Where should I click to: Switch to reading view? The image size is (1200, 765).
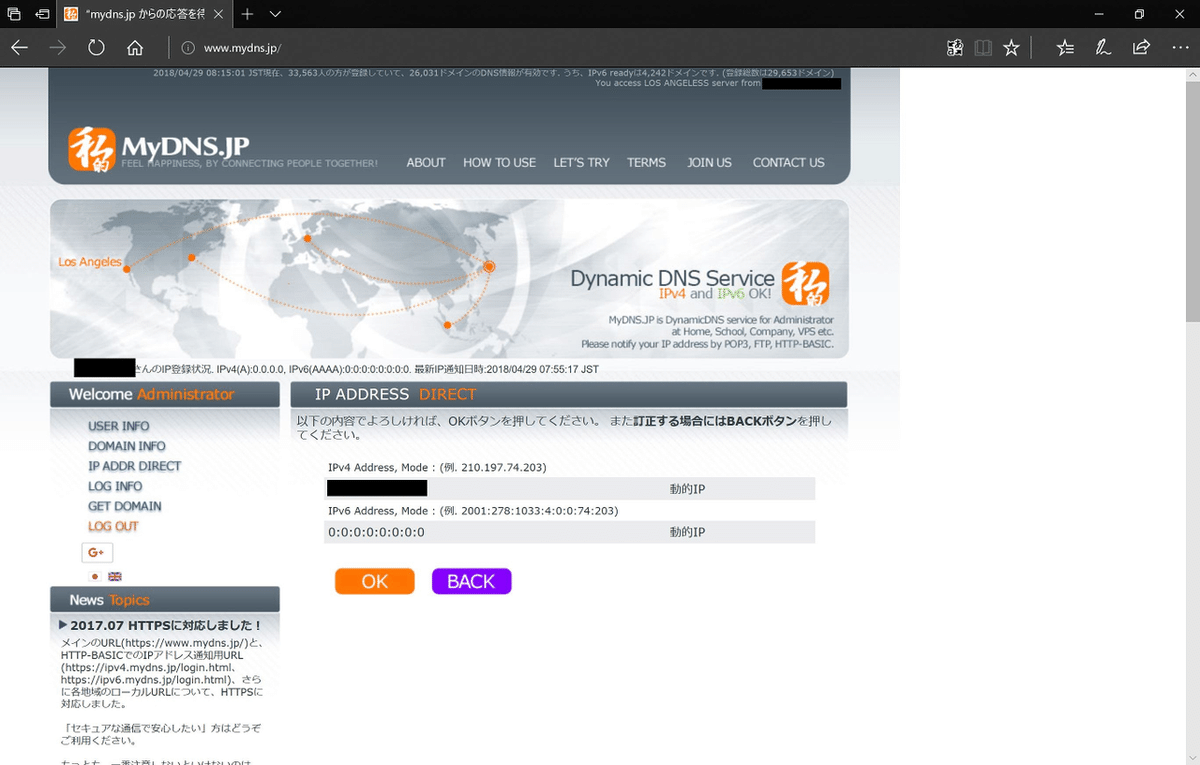(x=983, y=47)
